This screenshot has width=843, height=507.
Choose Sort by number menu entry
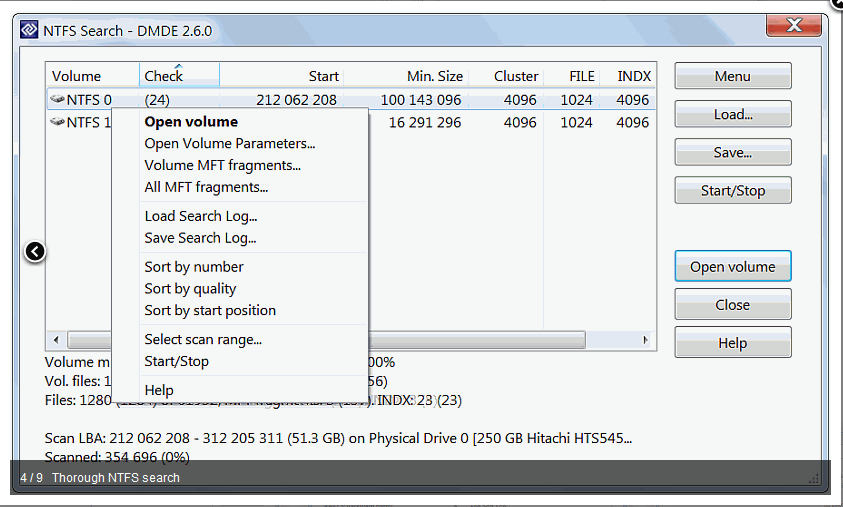pos(194,267)
